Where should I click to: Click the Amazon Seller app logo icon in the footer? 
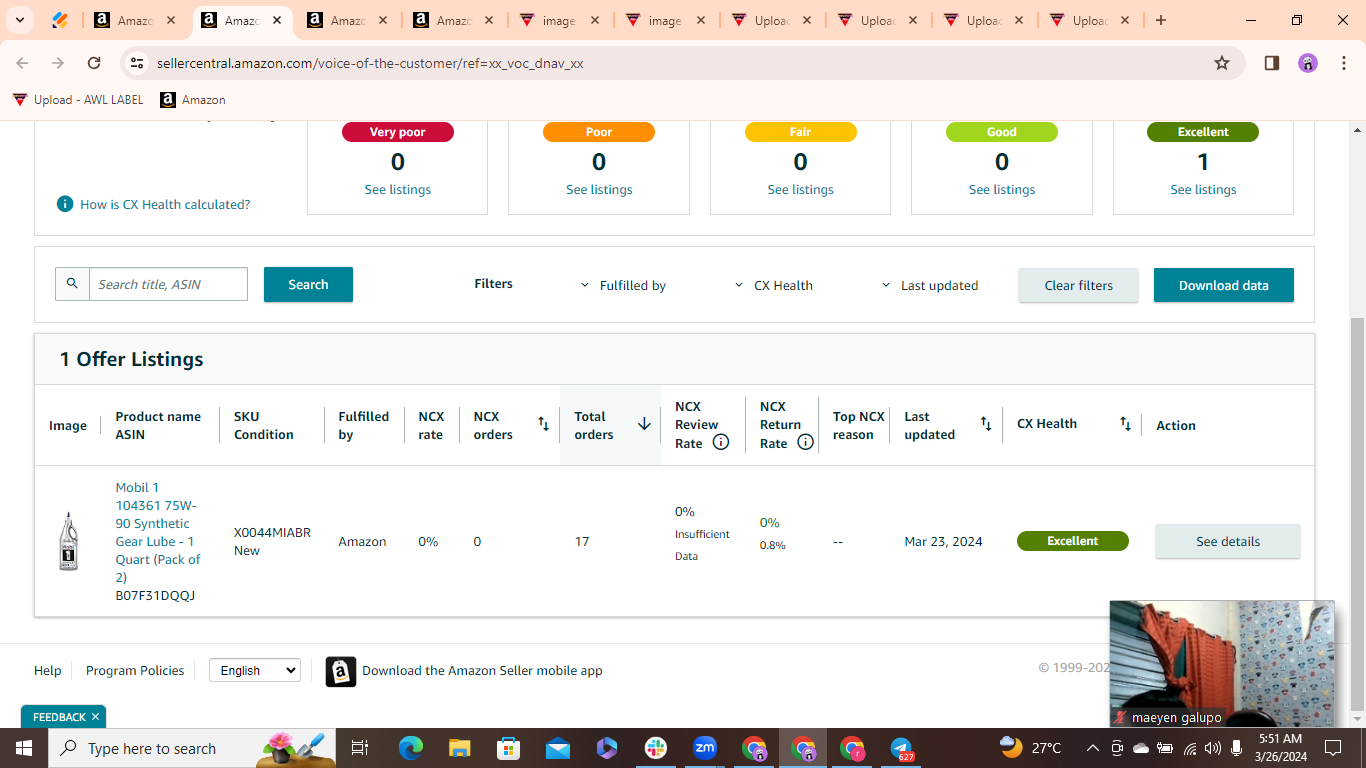(341, 671)
